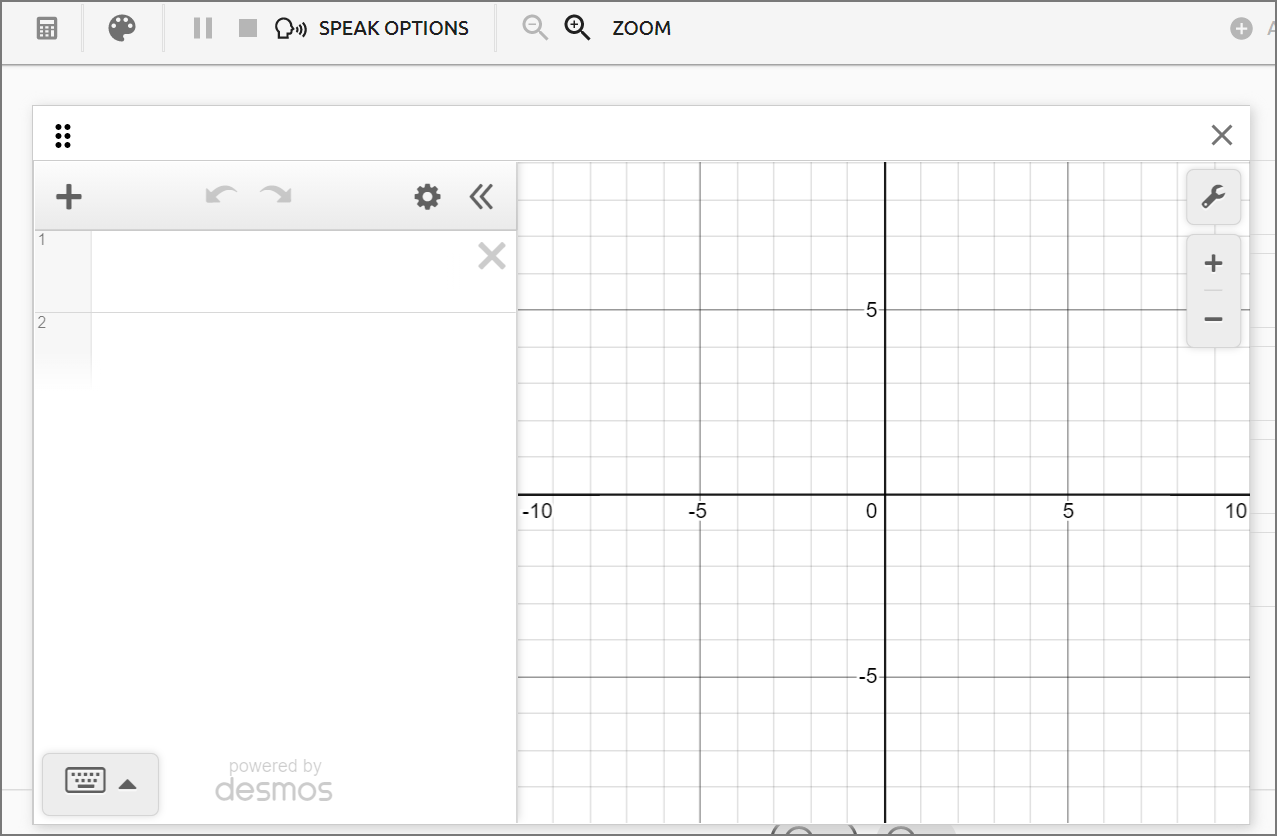Undo the last expression edit
The width and height of the screenshot is (1277, 836).
coord(221,195)
